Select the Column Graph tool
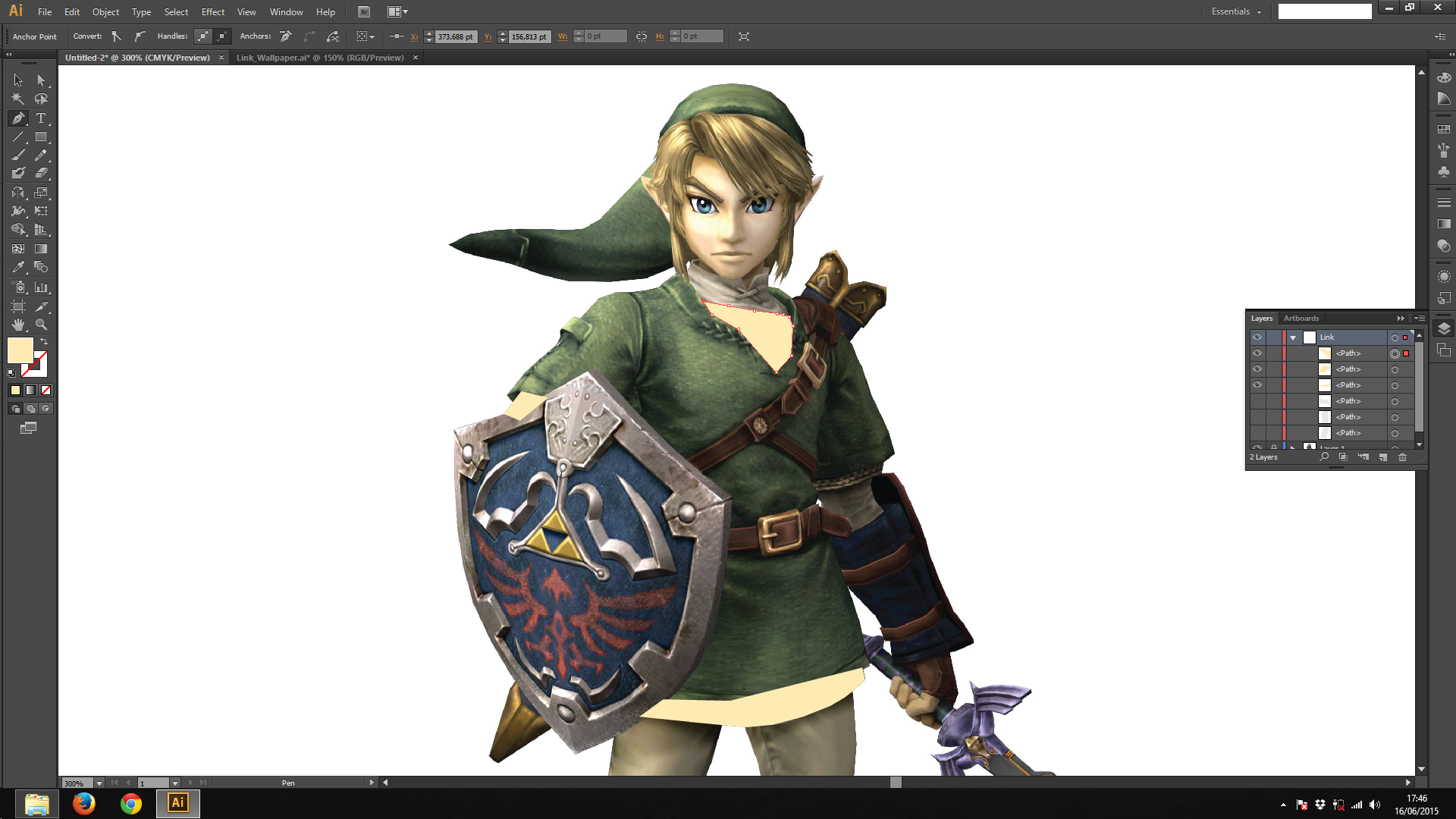 [41, 287]
